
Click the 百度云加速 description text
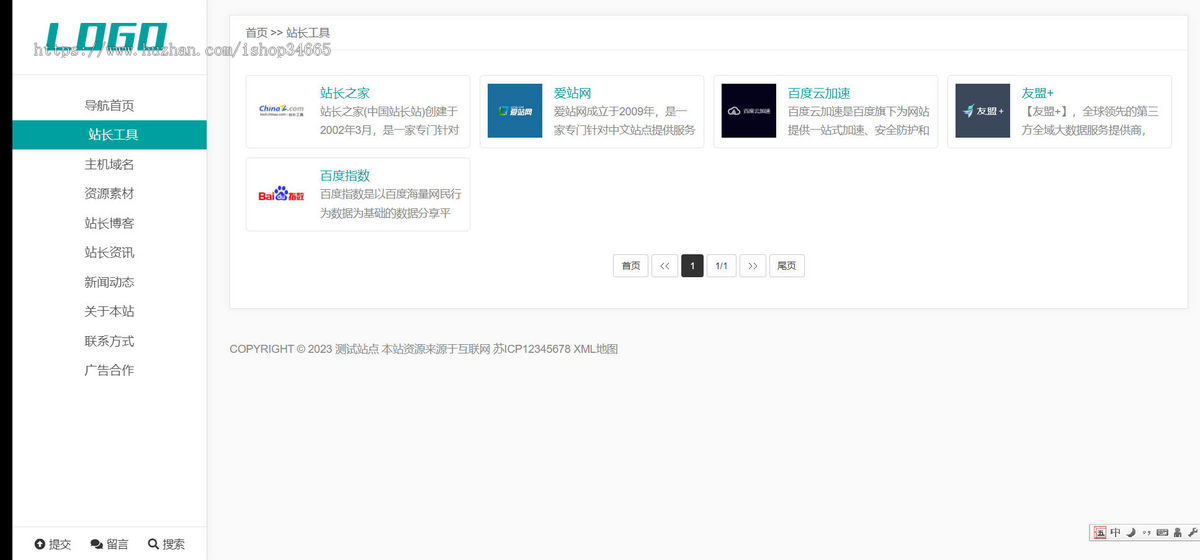[859, 121]
